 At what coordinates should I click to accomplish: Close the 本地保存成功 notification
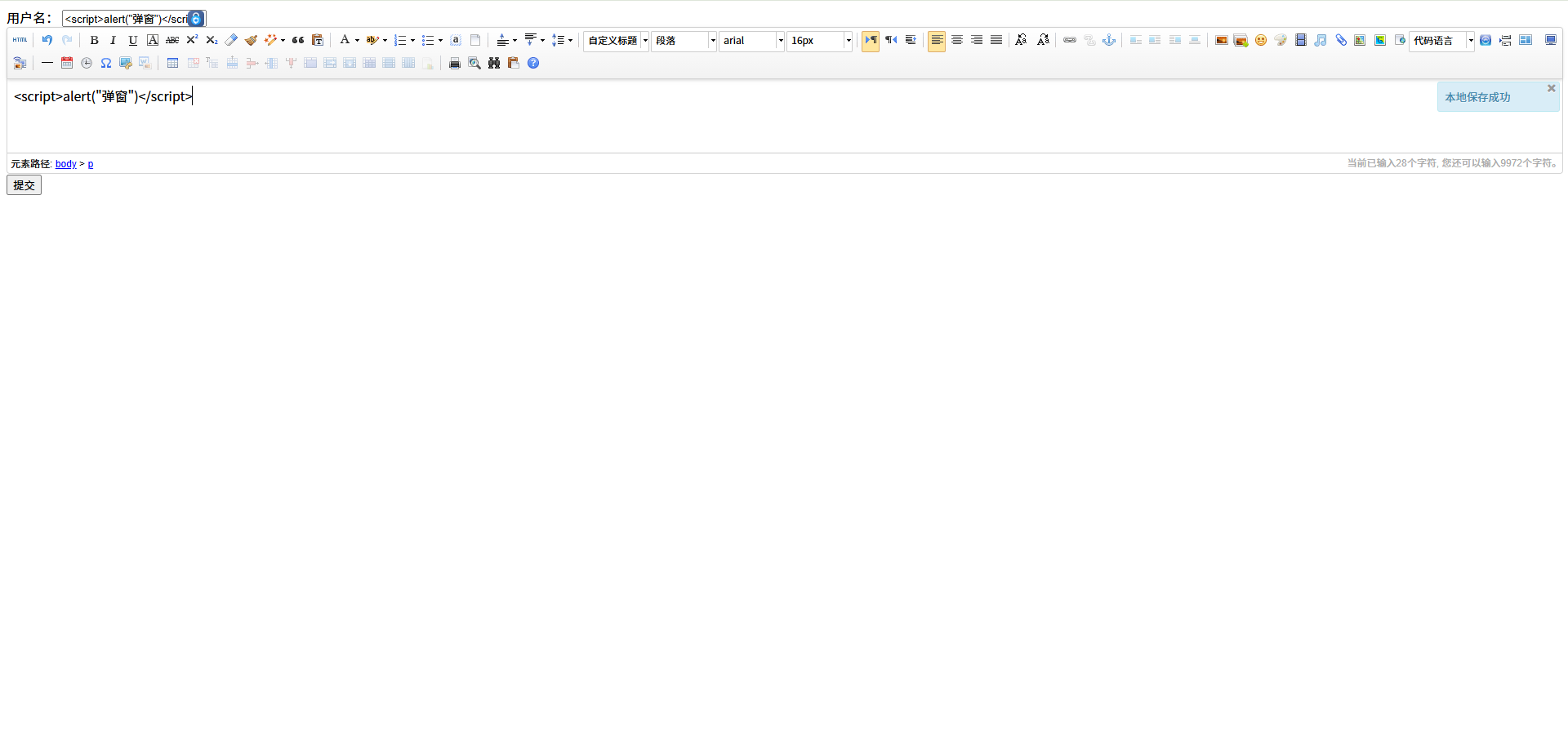coord(1552,88)
